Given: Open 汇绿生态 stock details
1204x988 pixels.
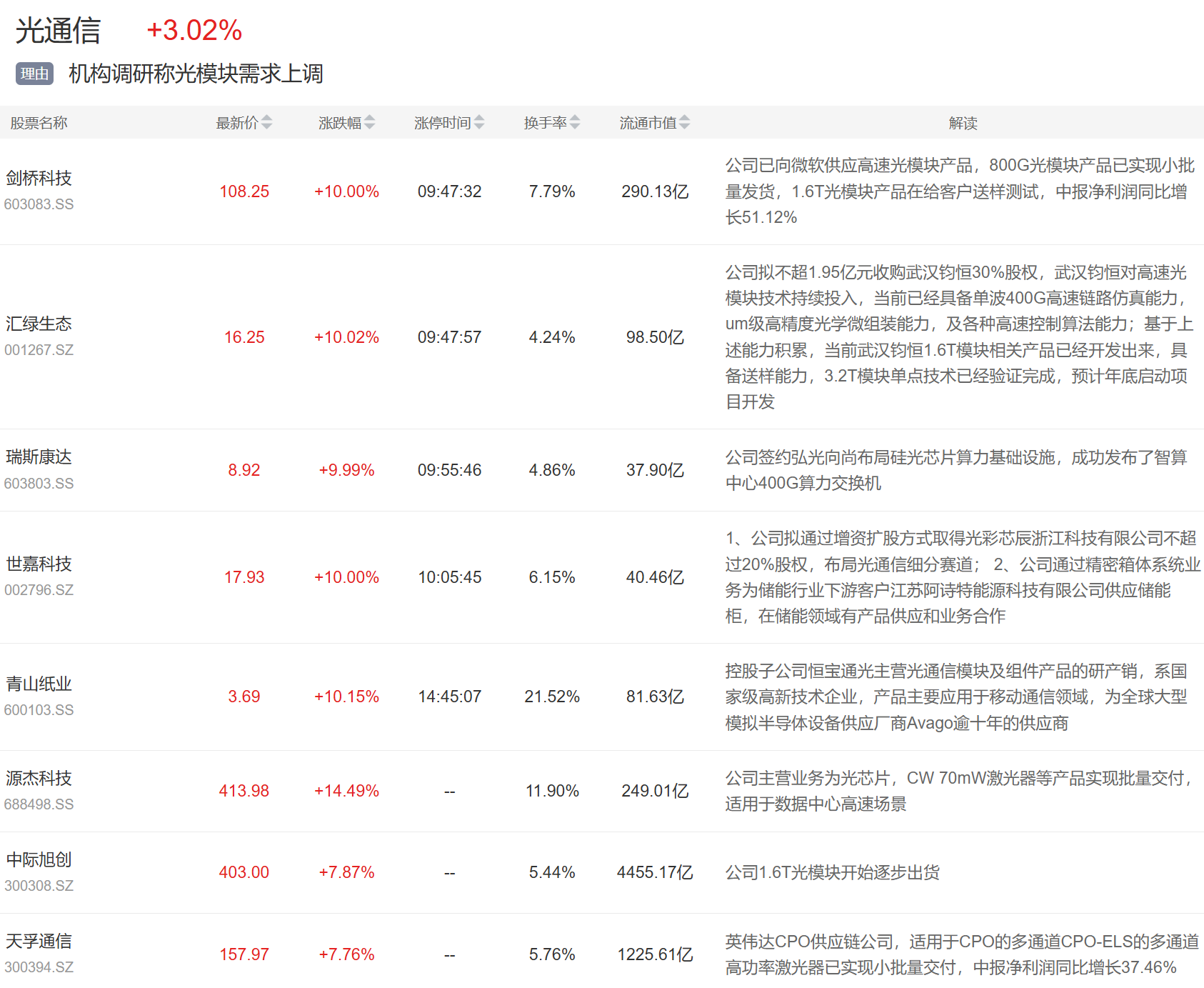Looking at the screenshot, I should pyautogui.click(x=39, y=324).
